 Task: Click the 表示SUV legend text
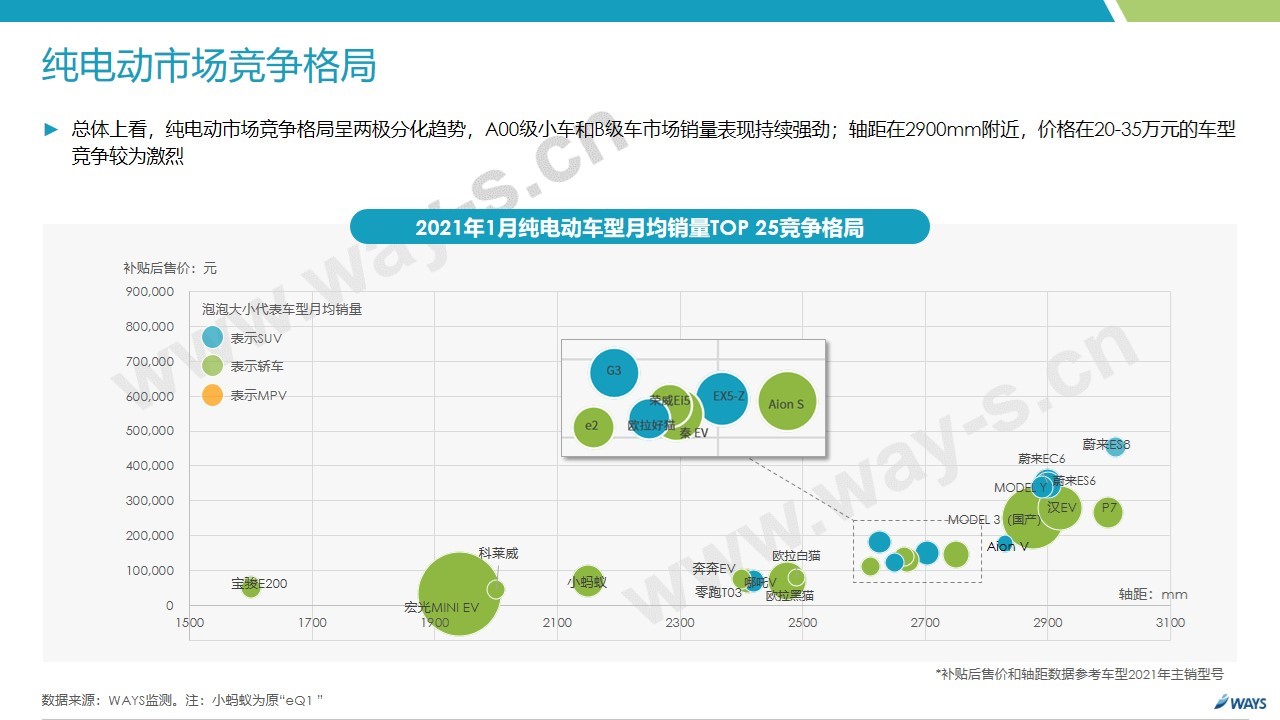pyautogui.click(x=257, y=339)
